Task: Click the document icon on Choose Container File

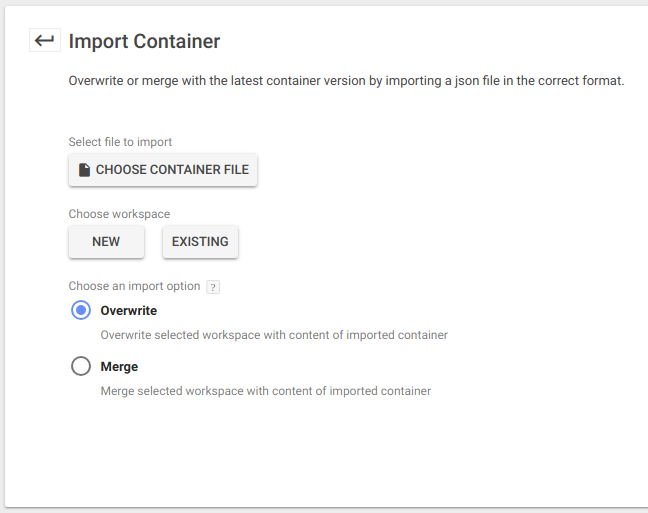Action: pyautogui.click(x=84, y=170)
